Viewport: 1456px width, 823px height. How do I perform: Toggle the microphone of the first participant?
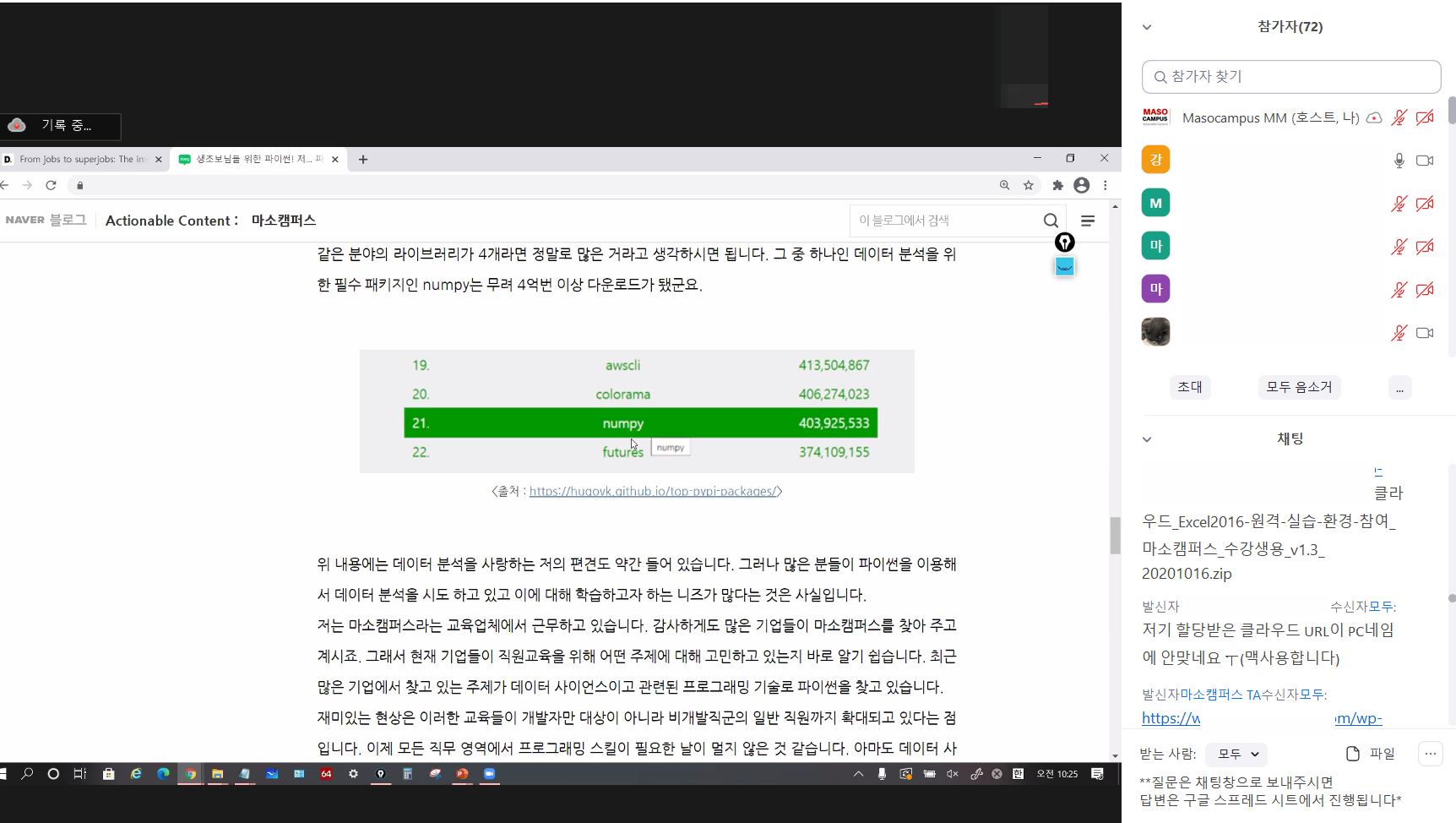[1399, 161]
